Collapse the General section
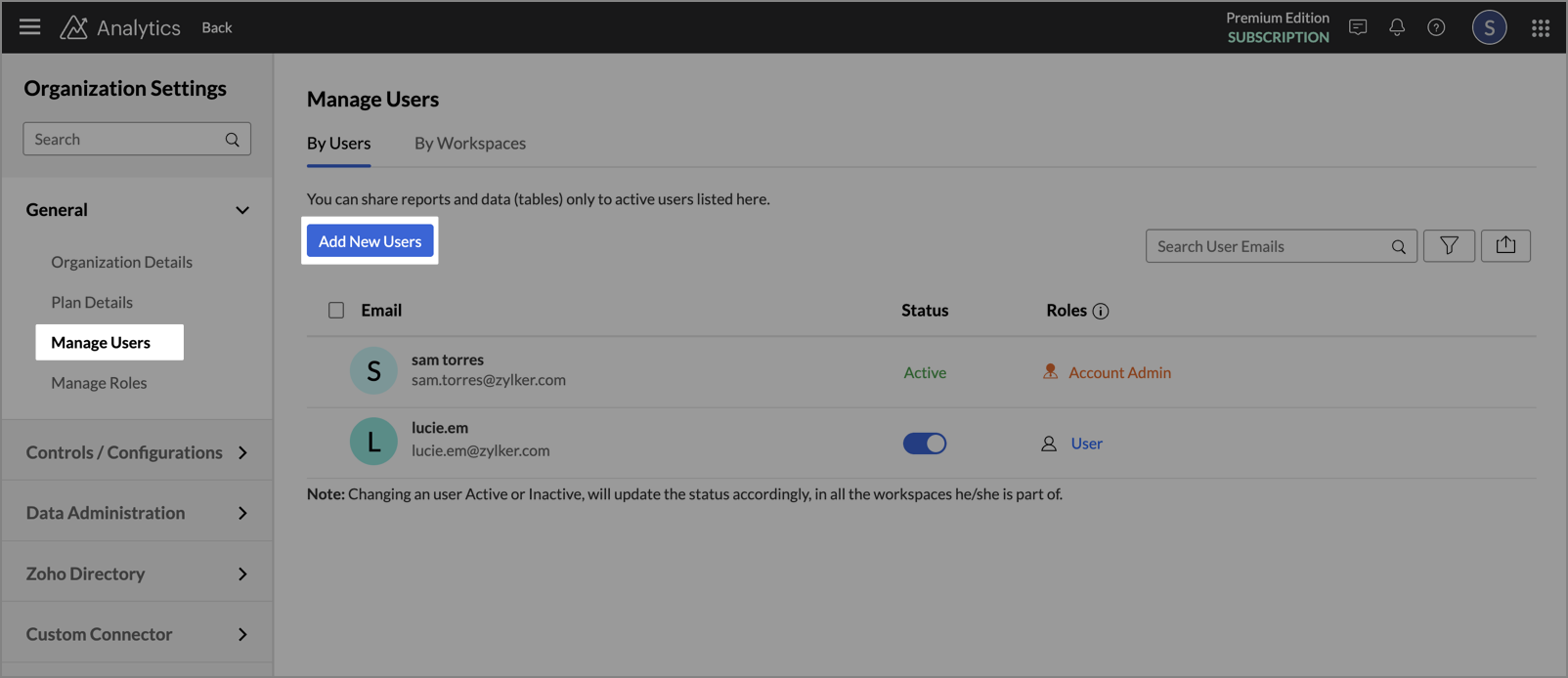1568x678 pixels. [x=241, y=210]
